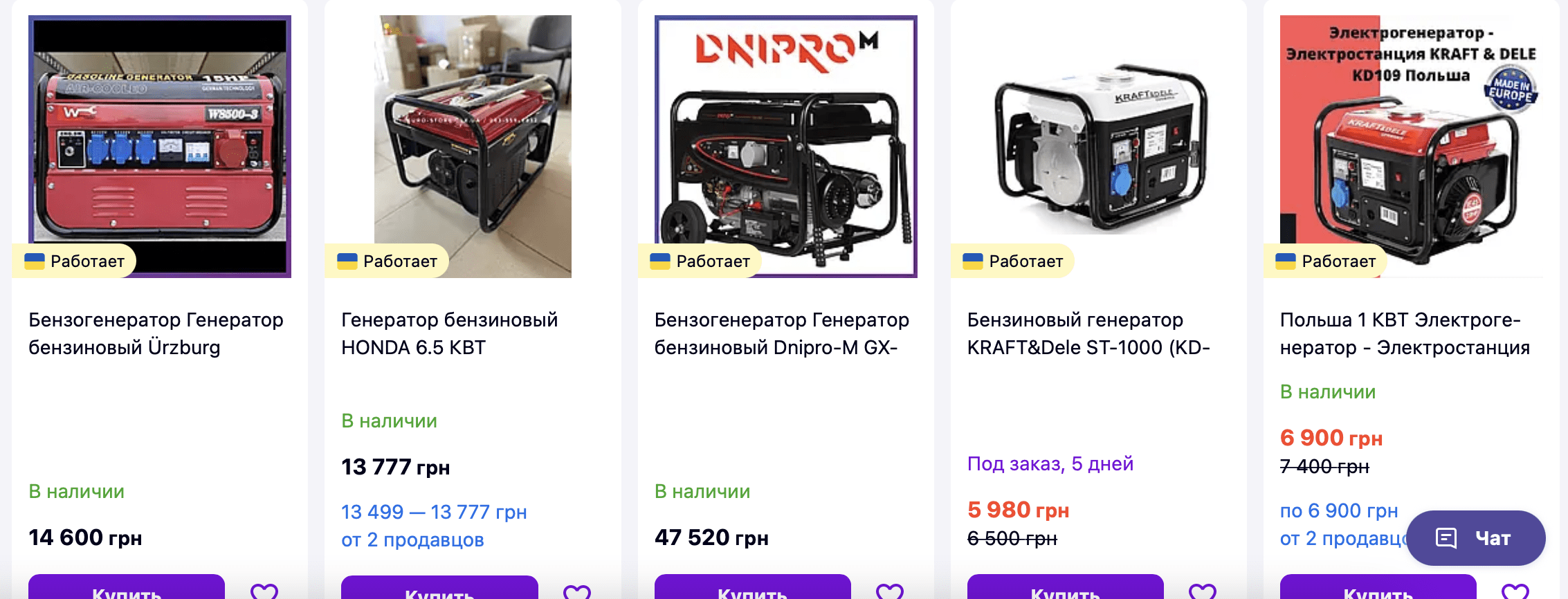Buy the 14 600 грн generator

point(127,587)
